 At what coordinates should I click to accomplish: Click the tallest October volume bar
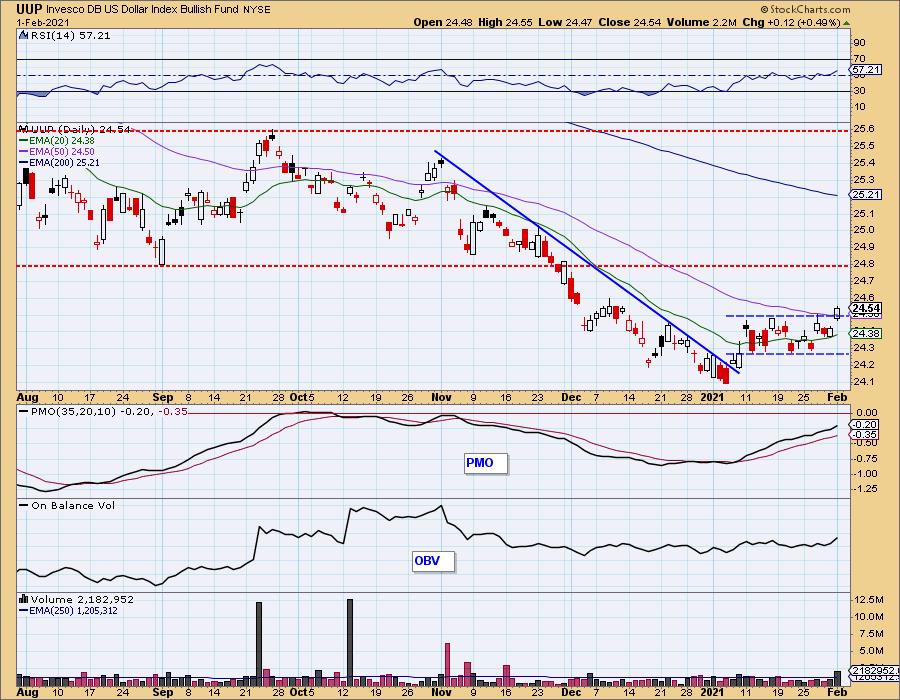(350, 643)
